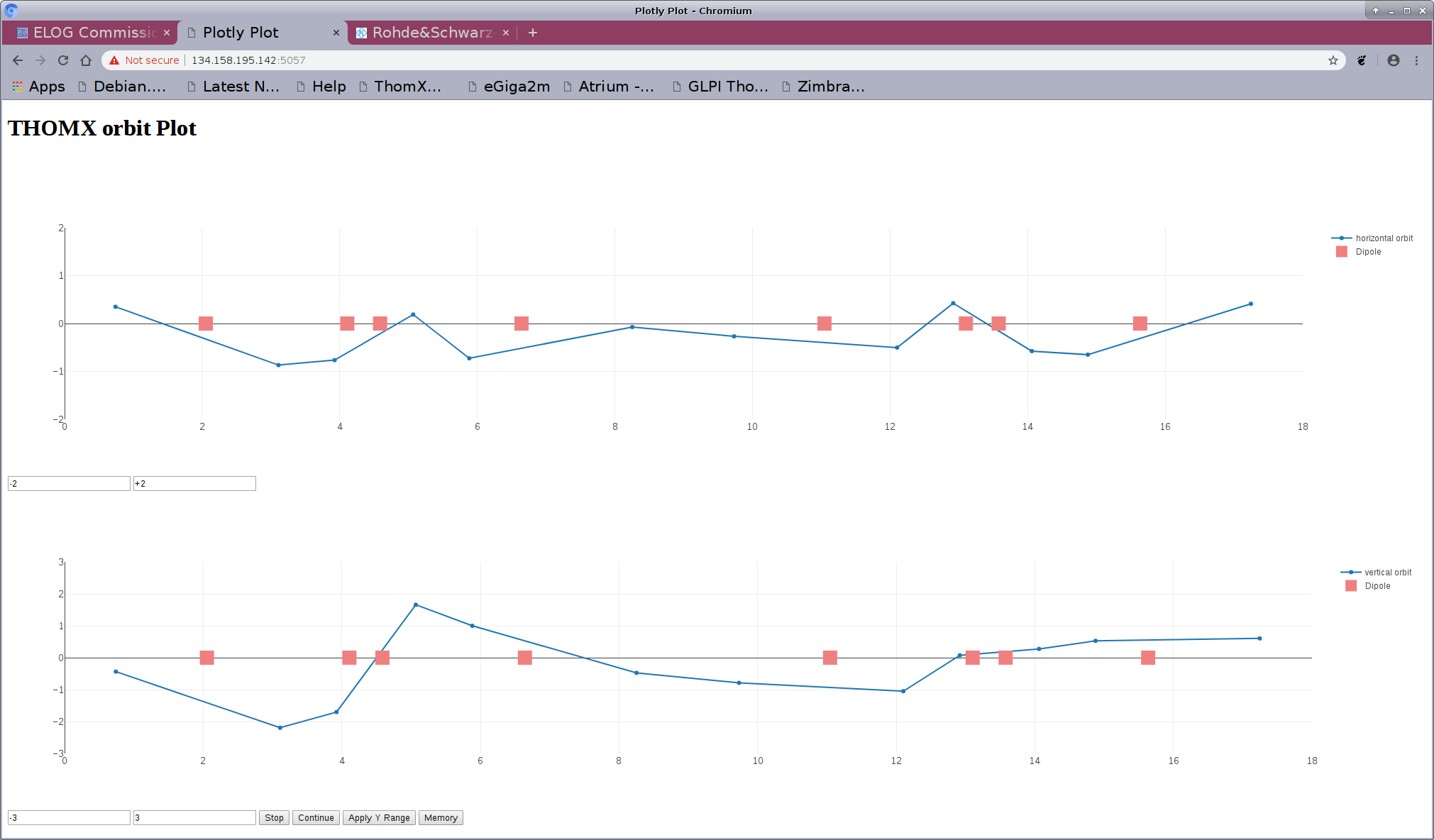Switch to the Rohde&Schwarz tab

tap(429, 33)
